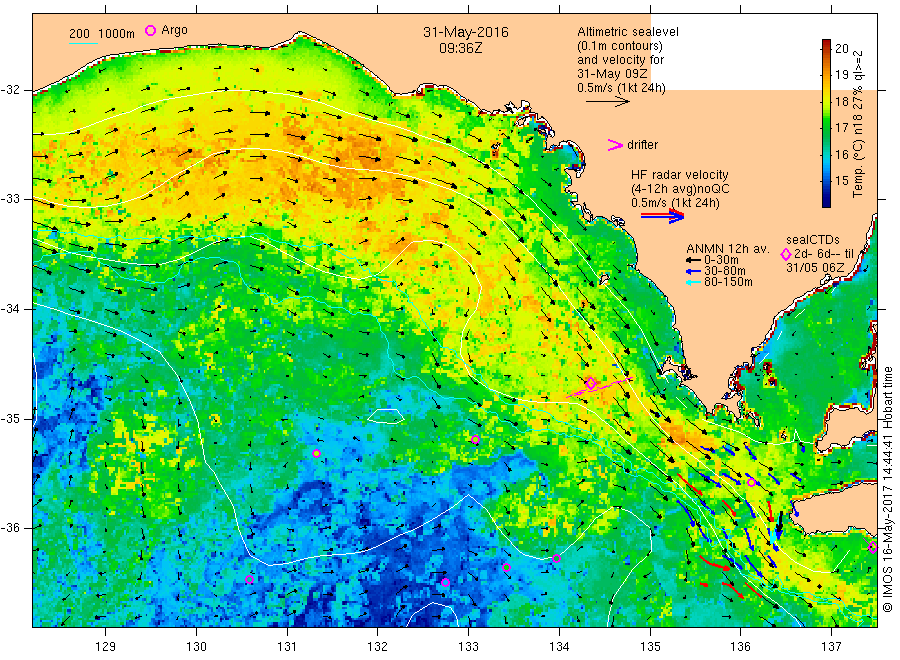
Task: Click the cyan 200m isobath legend line
Action: pos(83,43)
